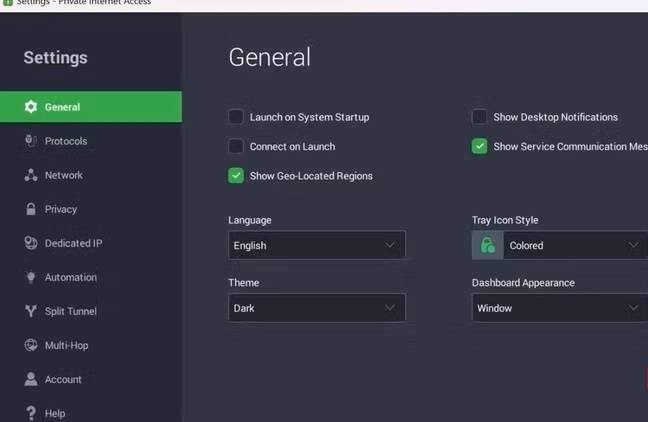
Task: Click the General page heading
Action: click(x=269, y=57)
